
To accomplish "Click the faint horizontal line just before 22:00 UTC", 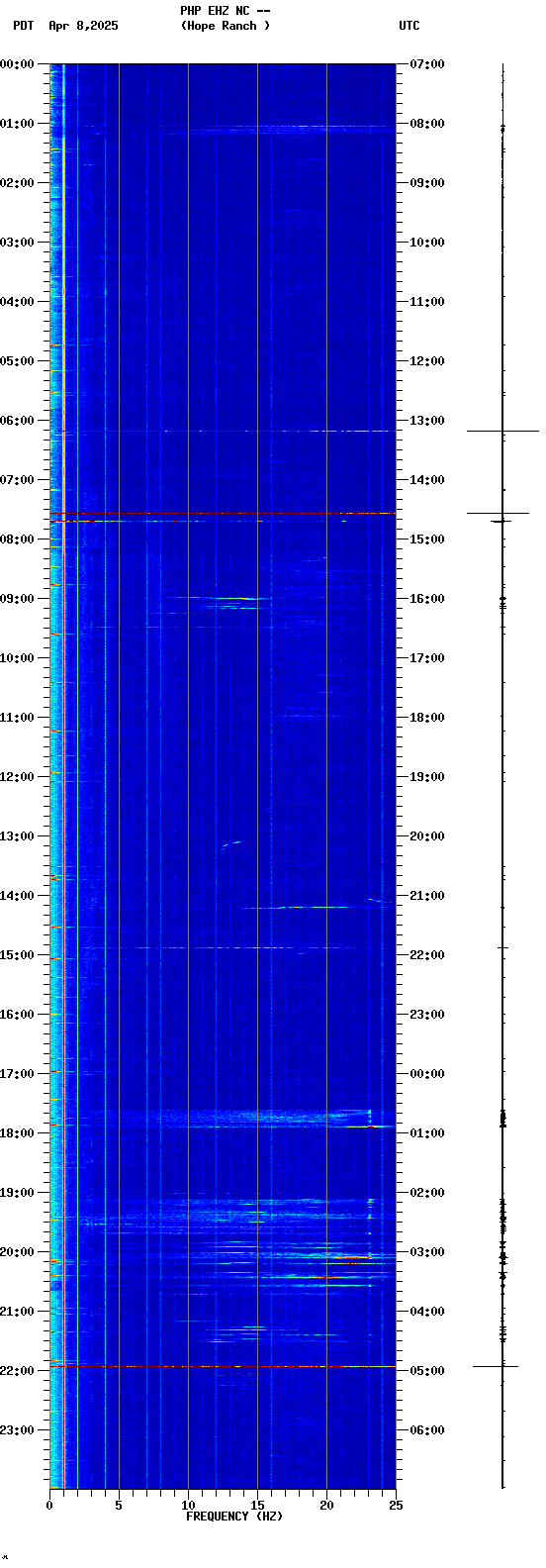I will point(223,947).
